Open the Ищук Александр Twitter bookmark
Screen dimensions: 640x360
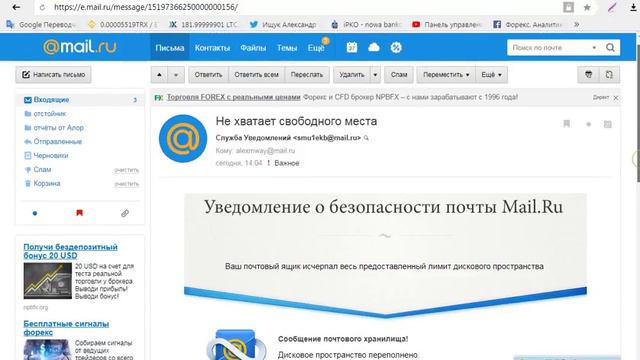(x=283, y=24)
